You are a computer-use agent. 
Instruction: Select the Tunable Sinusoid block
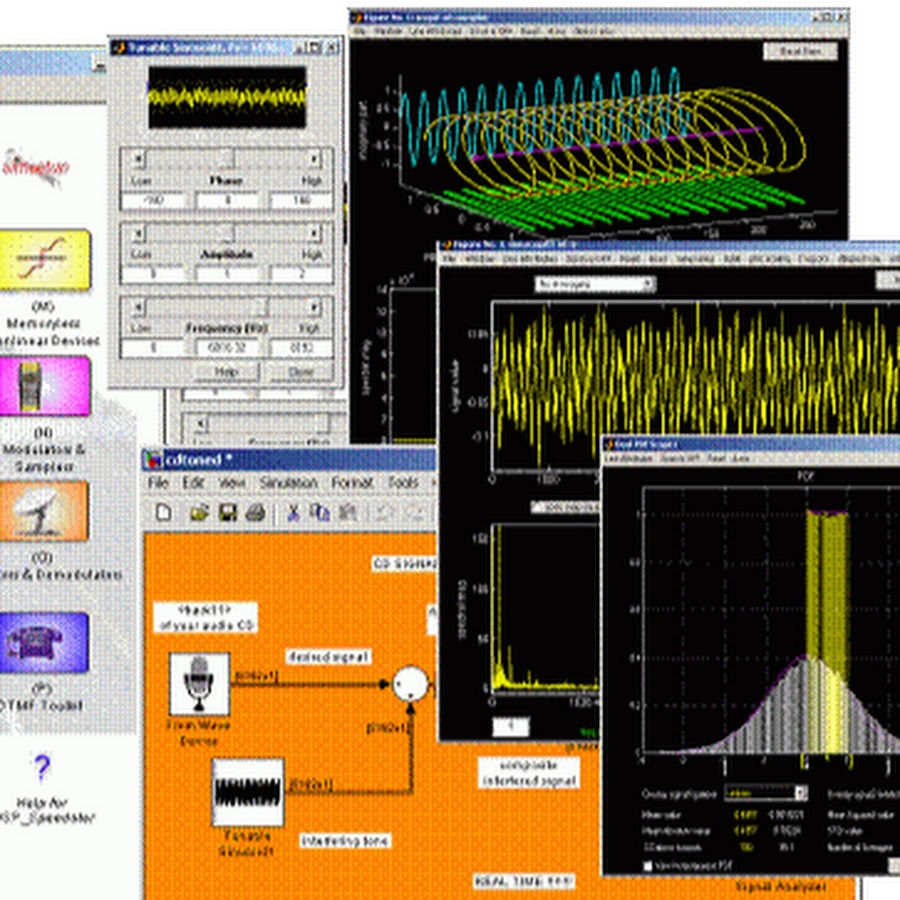[x=248, y=793]
